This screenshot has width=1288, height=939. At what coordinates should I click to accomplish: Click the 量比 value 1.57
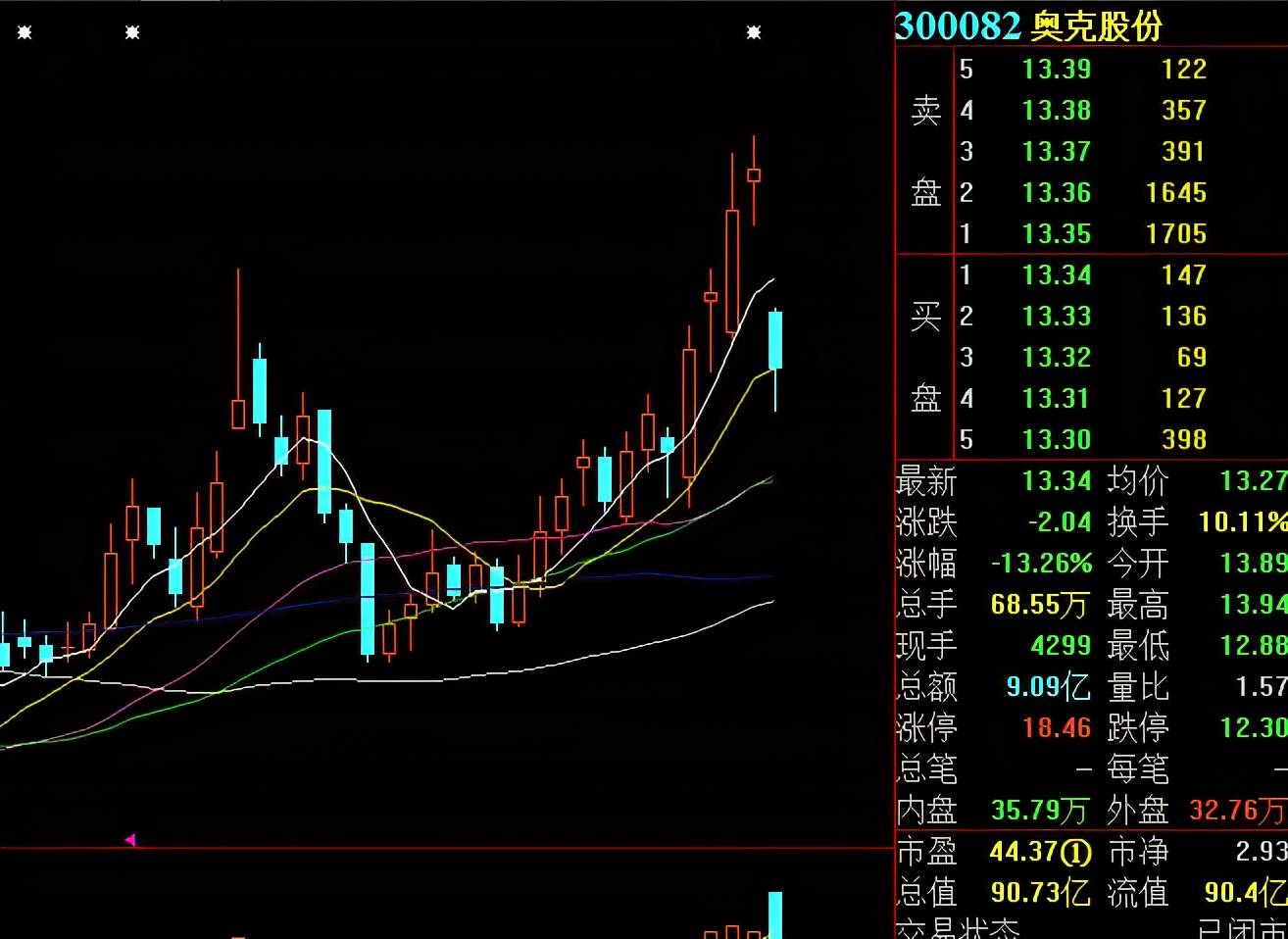[x=1262, y=687]
